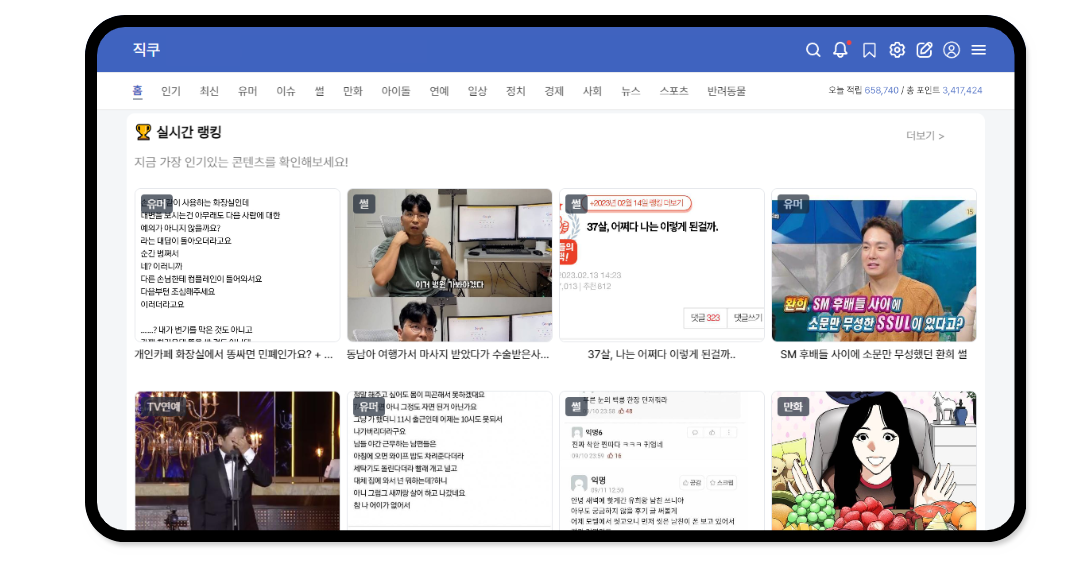Image resolution: width=1080 pixels, height=563 pixels.
Task: Expand the ranking with 더보기 >
Action: click(x=924, y=136)
